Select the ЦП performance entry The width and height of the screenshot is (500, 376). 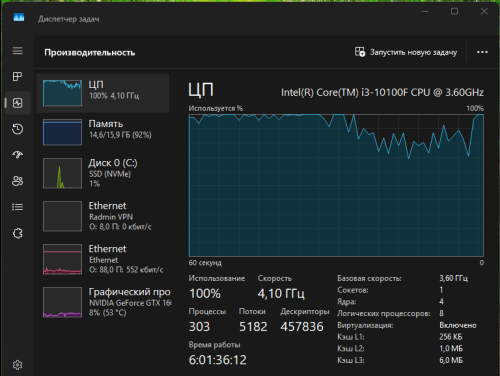click(x=103, y=93)
